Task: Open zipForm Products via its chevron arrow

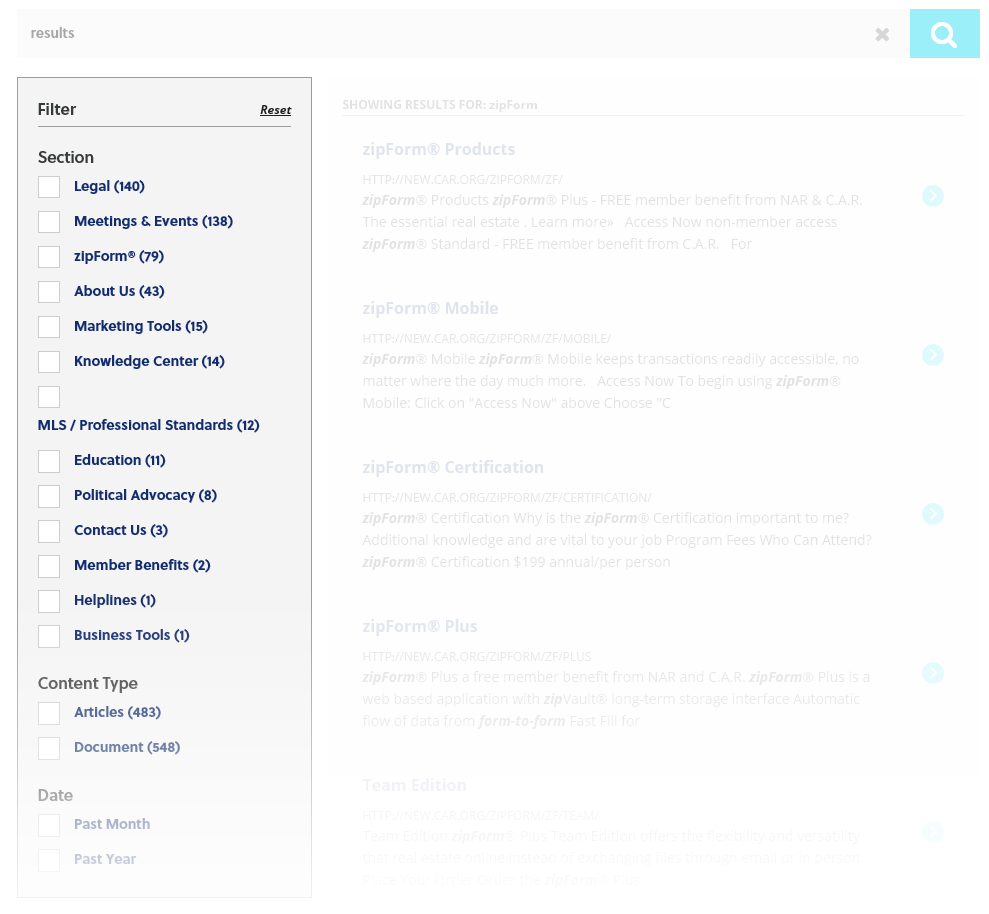Action: tap(932, 196)
